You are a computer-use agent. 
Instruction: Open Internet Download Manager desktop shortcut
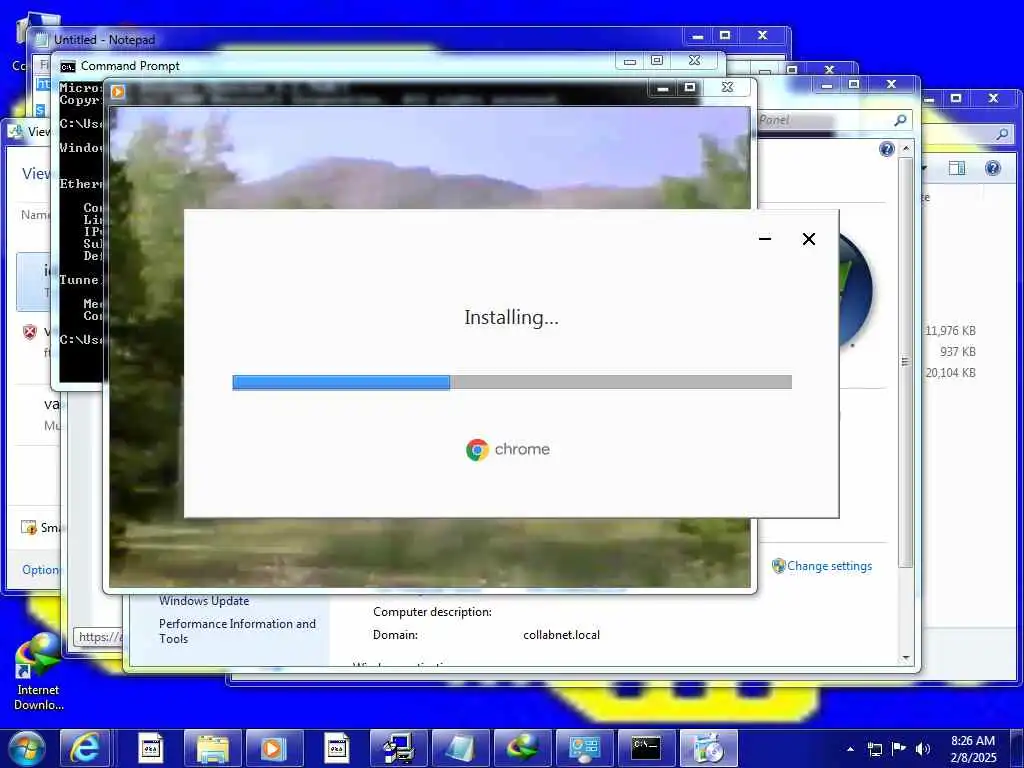point(39,673)
